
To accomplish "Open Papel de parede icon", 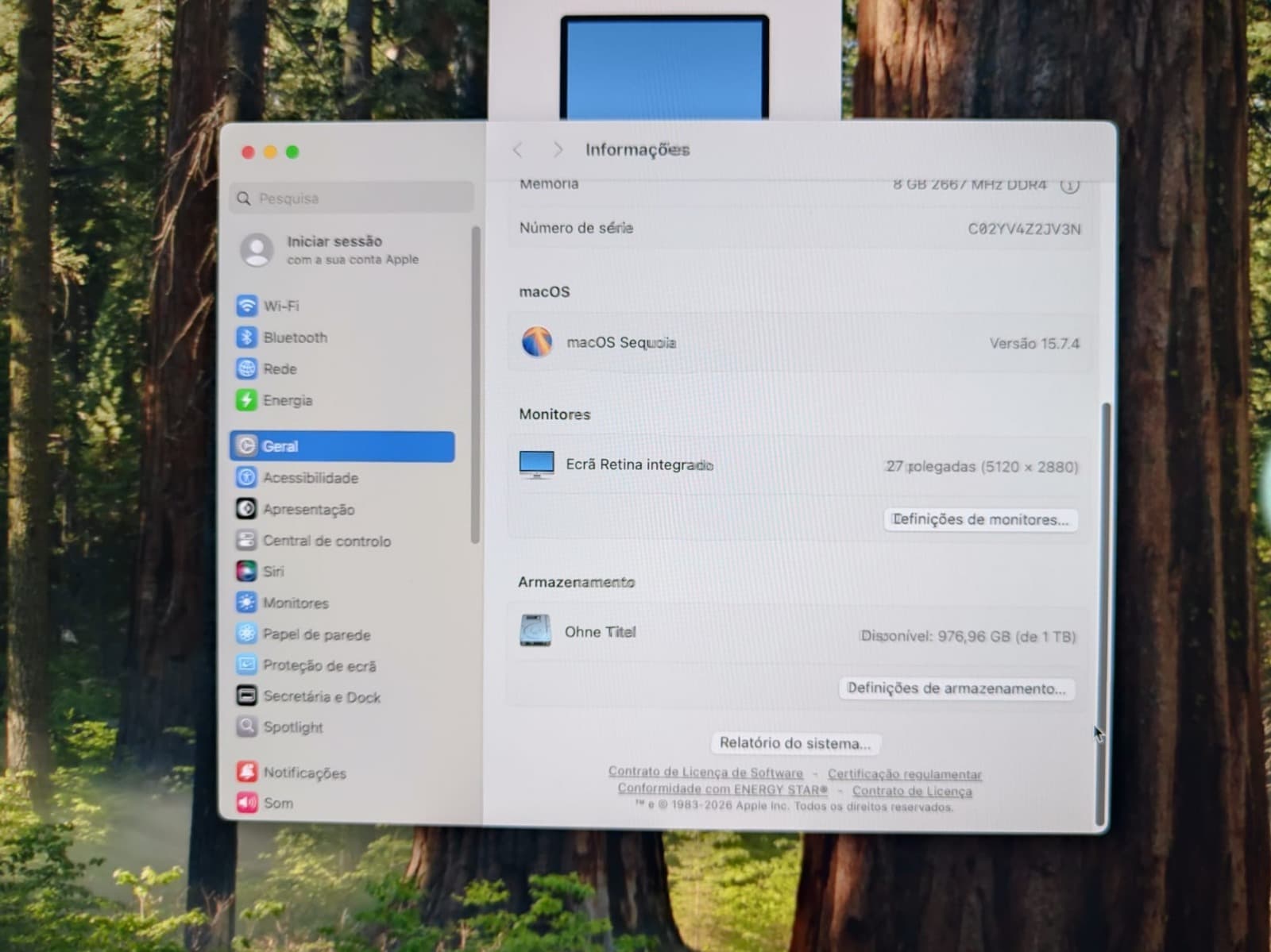I will pyautogui.click(x=246, y=634).
